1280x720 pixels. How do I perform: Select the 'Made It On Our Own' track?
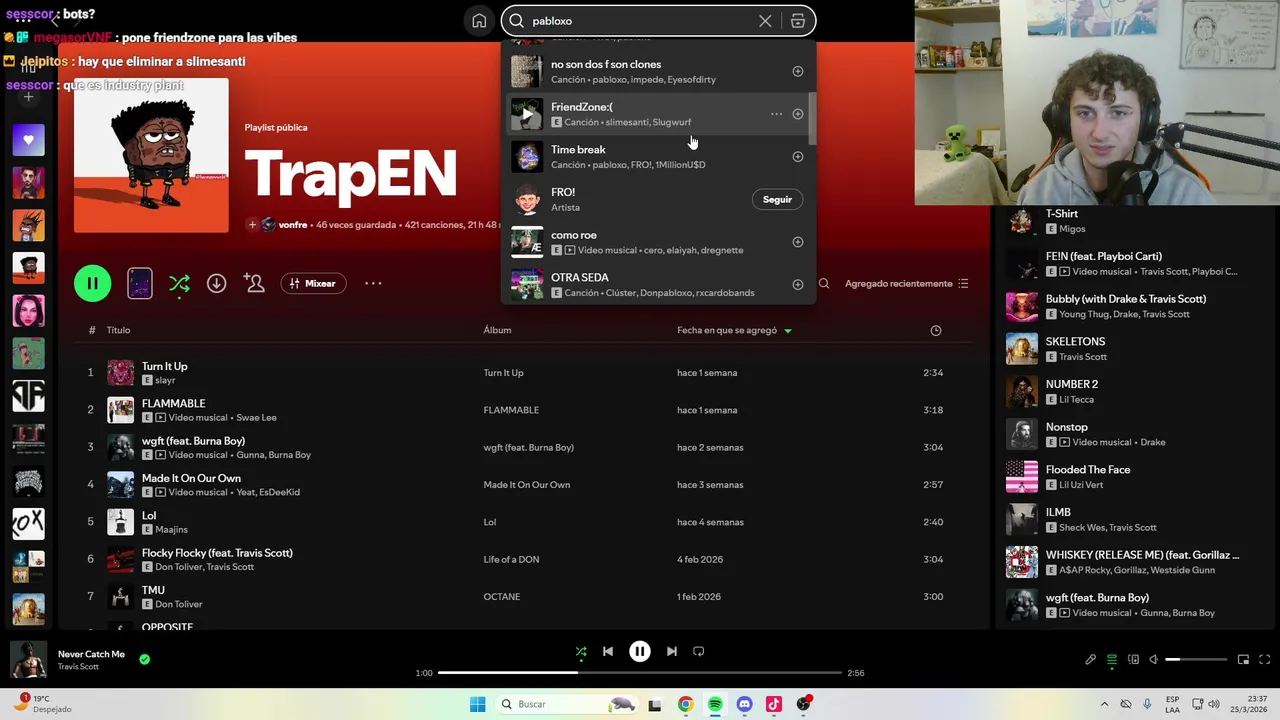click(x=523, y=485)
